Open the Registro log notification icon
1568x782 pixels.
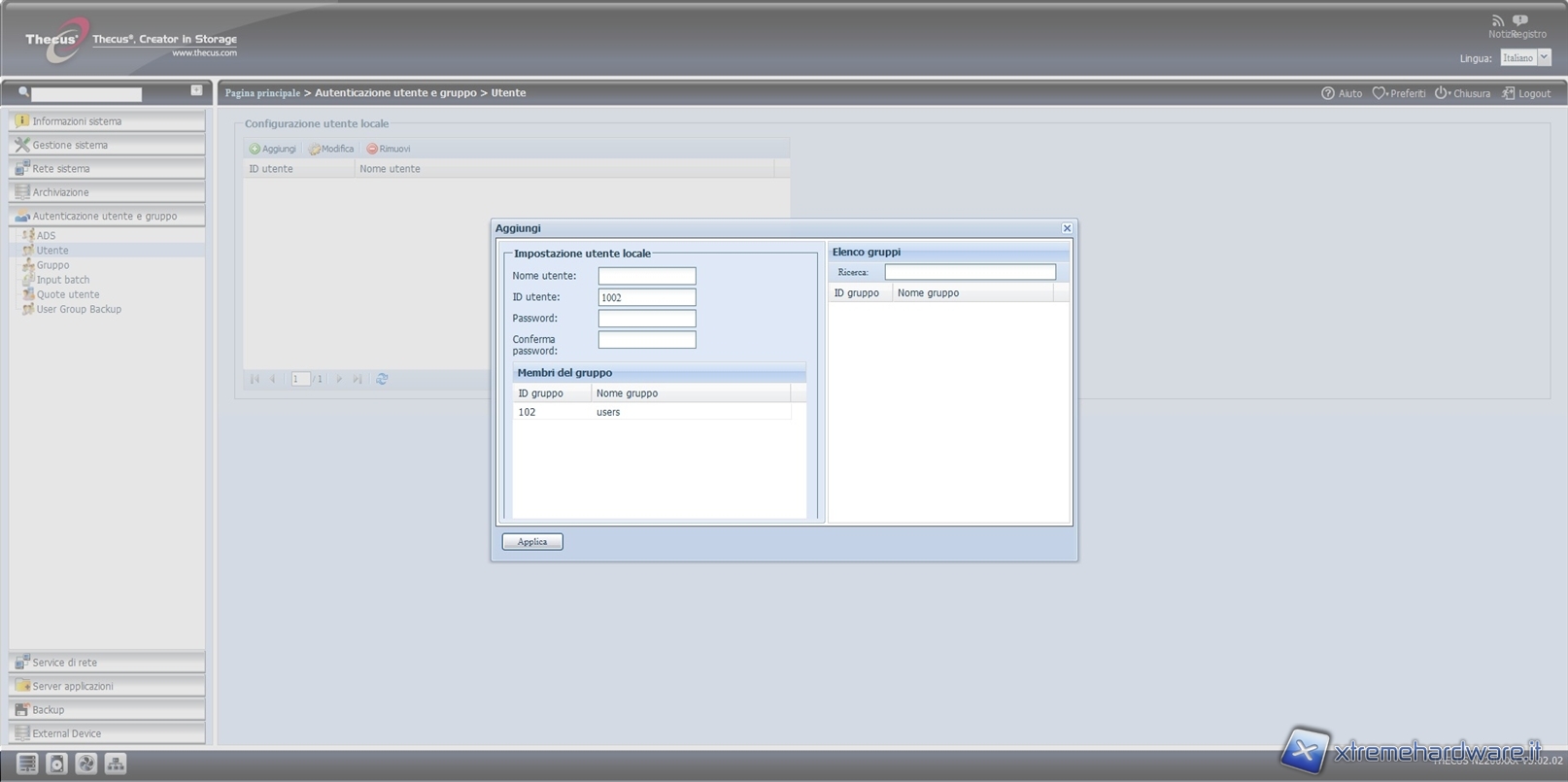1520,20
